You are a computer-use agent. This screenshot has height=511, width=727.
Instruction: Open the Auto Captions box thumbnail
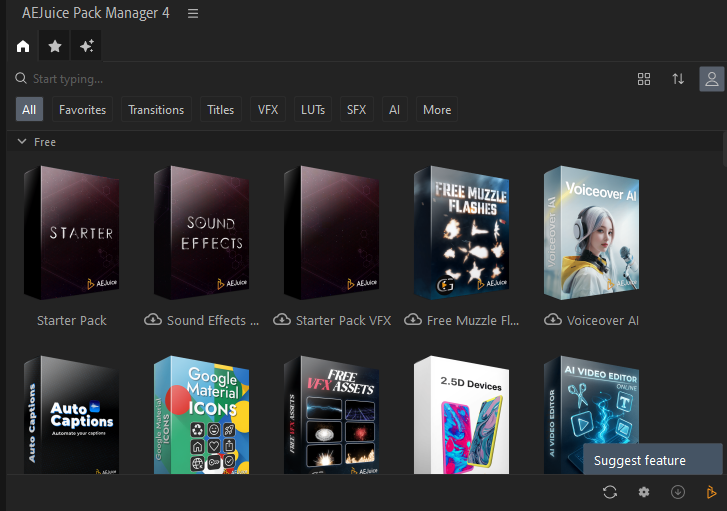click(72, 415)
